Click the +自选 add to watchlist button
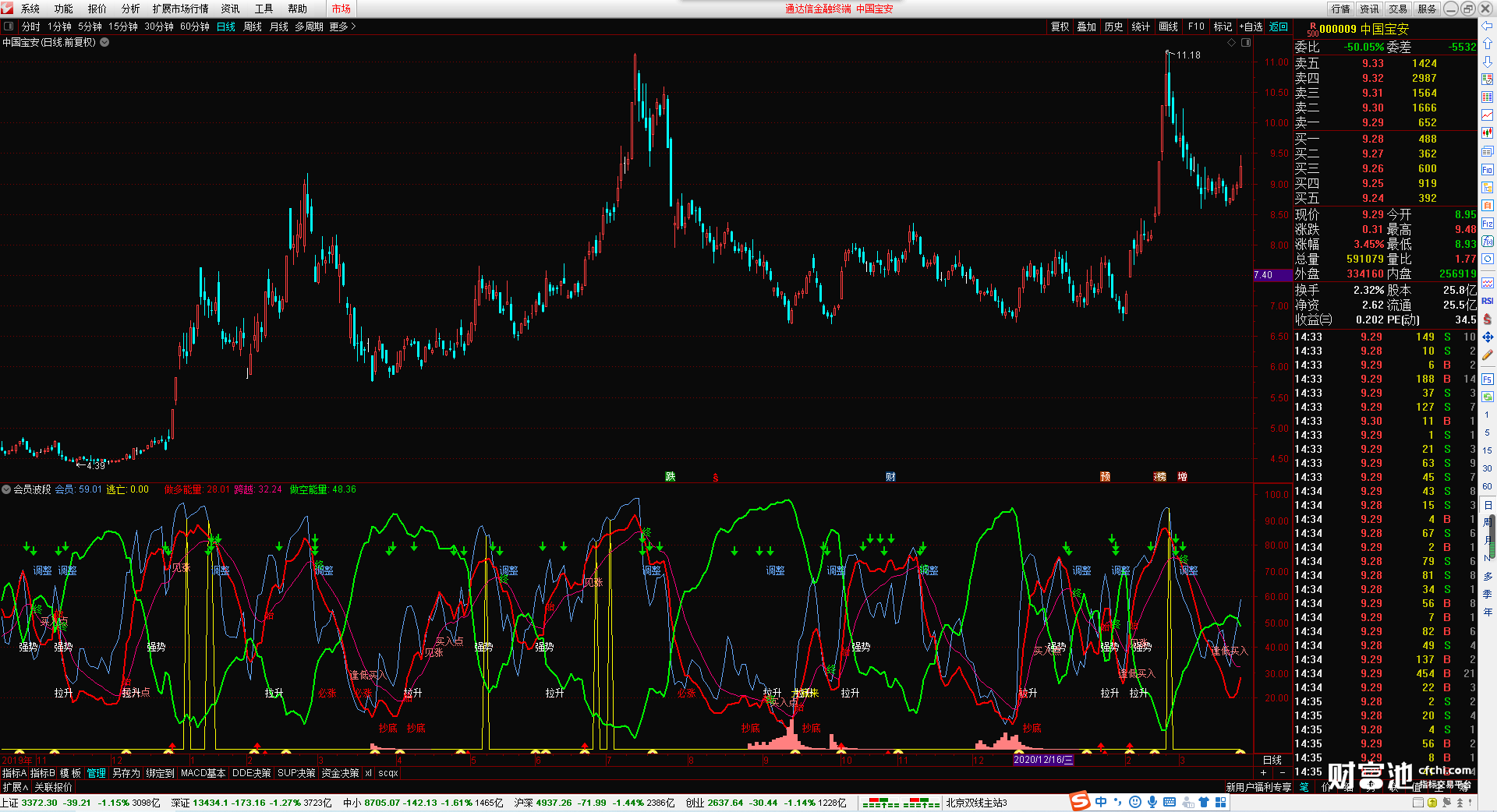This screenshot has width=1497, height=812. [1251, 26]
